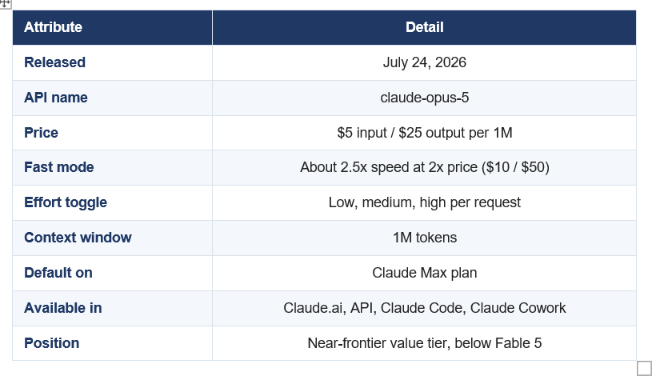Click the table resize handle square
Image resolution: width=660 pixels, height=385 pixels.
[x=644, y=368]
